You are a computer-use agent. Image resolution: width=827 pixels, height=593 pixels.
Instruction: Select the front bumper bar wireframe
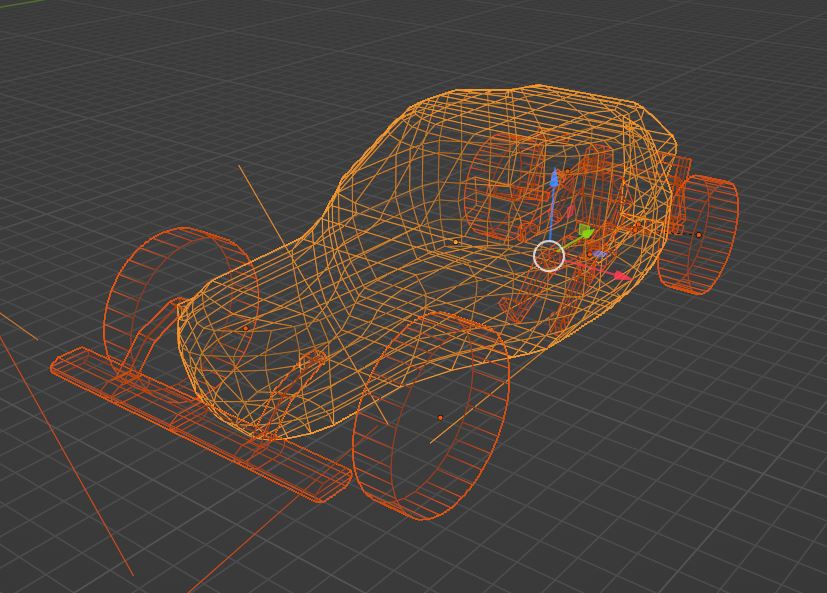click(200, 425)
